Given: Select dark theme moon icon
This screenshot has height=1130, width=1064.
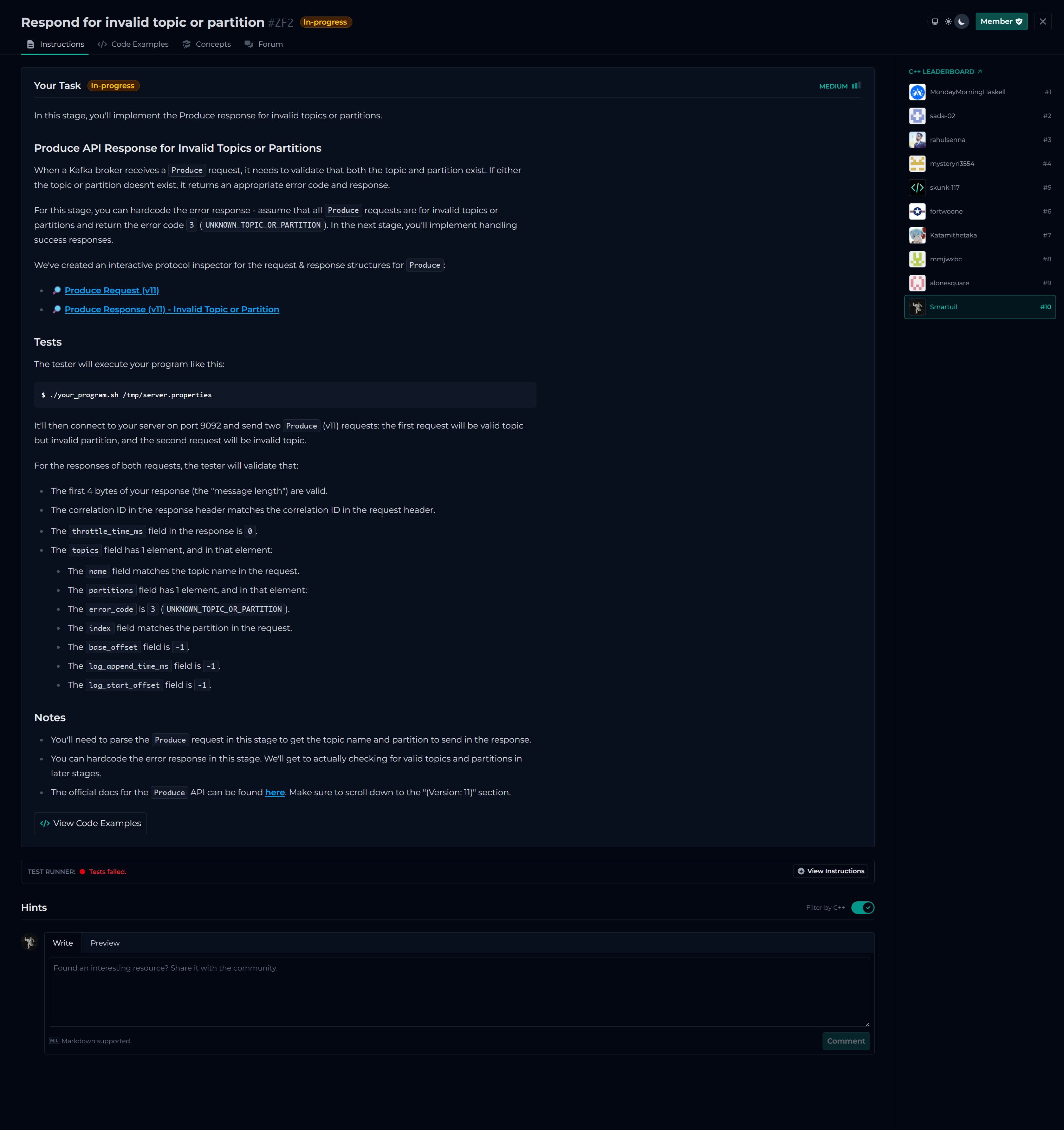Looking at the screenshot, I should pos(962,21).
